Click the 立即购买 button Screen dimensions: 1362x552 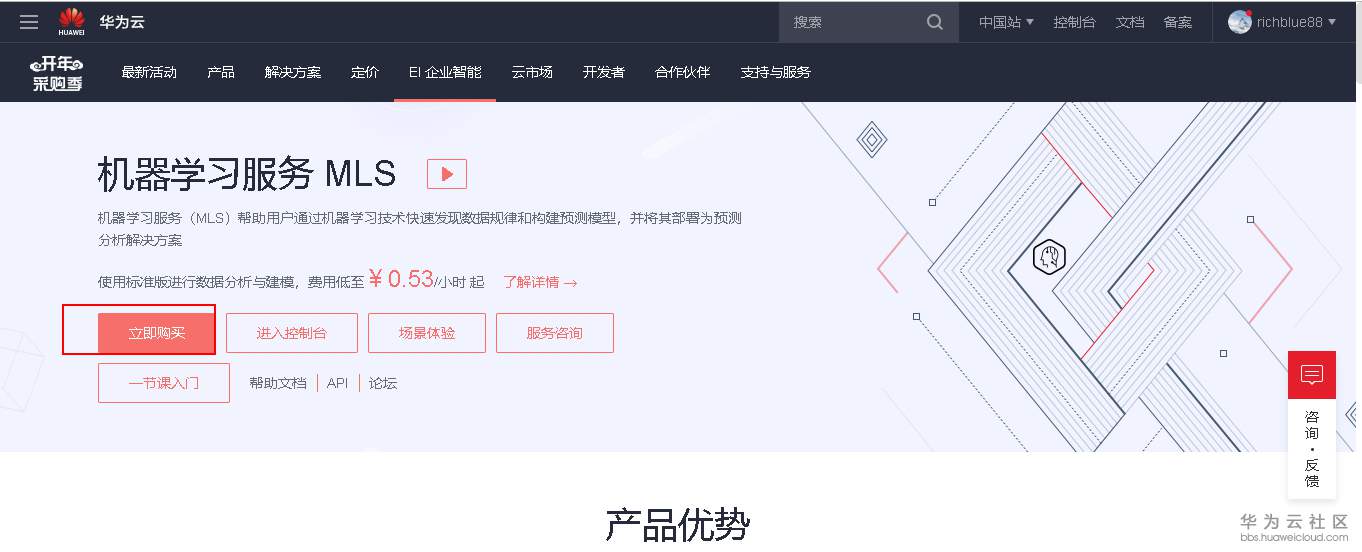pos(157,333)
